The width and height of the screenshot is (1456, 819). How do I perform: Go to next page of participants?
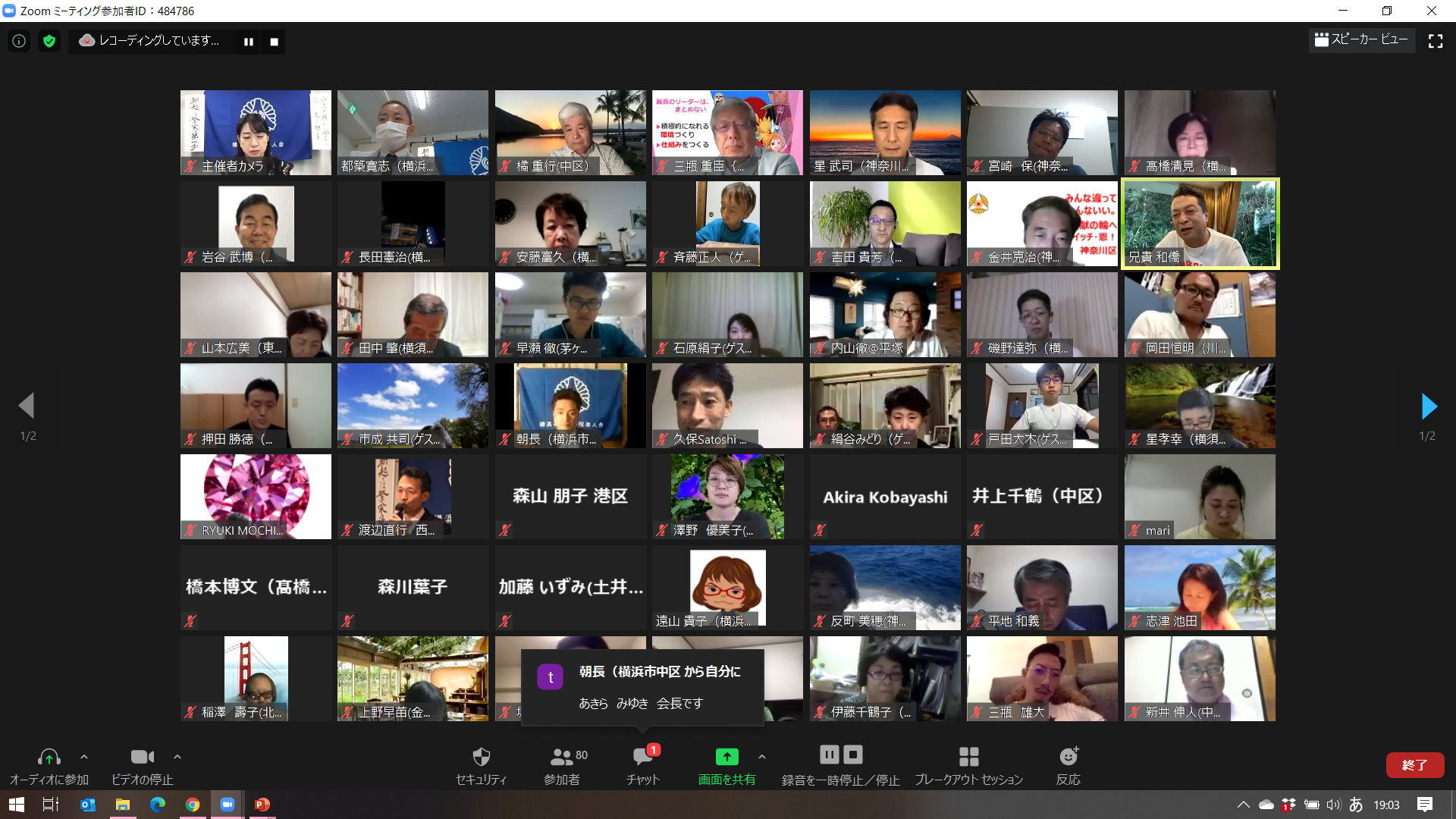click(x=1428, y=406)
